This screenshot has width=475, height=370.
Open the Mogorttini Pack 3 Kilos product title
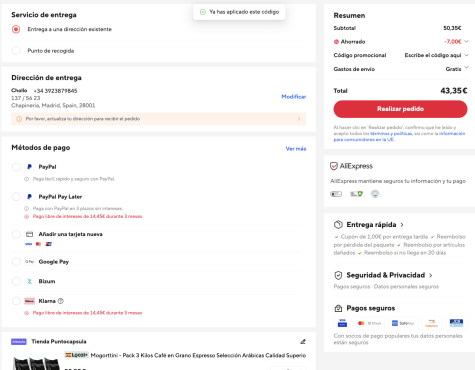point(198,355)
